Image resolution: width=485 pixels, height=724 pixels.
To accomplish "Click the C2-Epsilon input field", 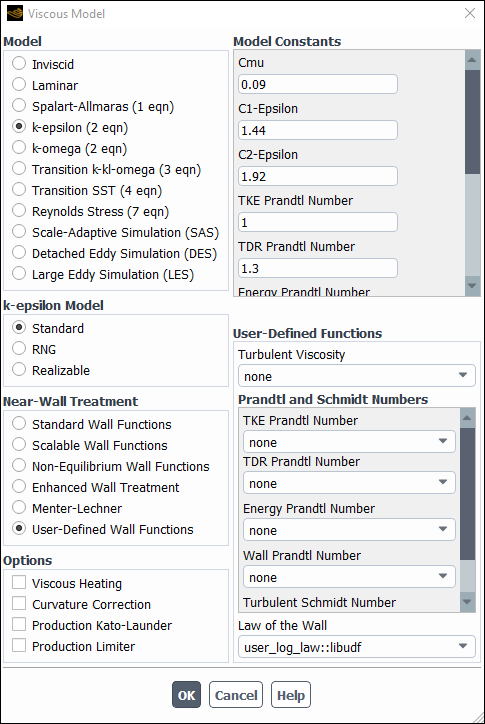I will pyautogui.click(x=318, y=176).
